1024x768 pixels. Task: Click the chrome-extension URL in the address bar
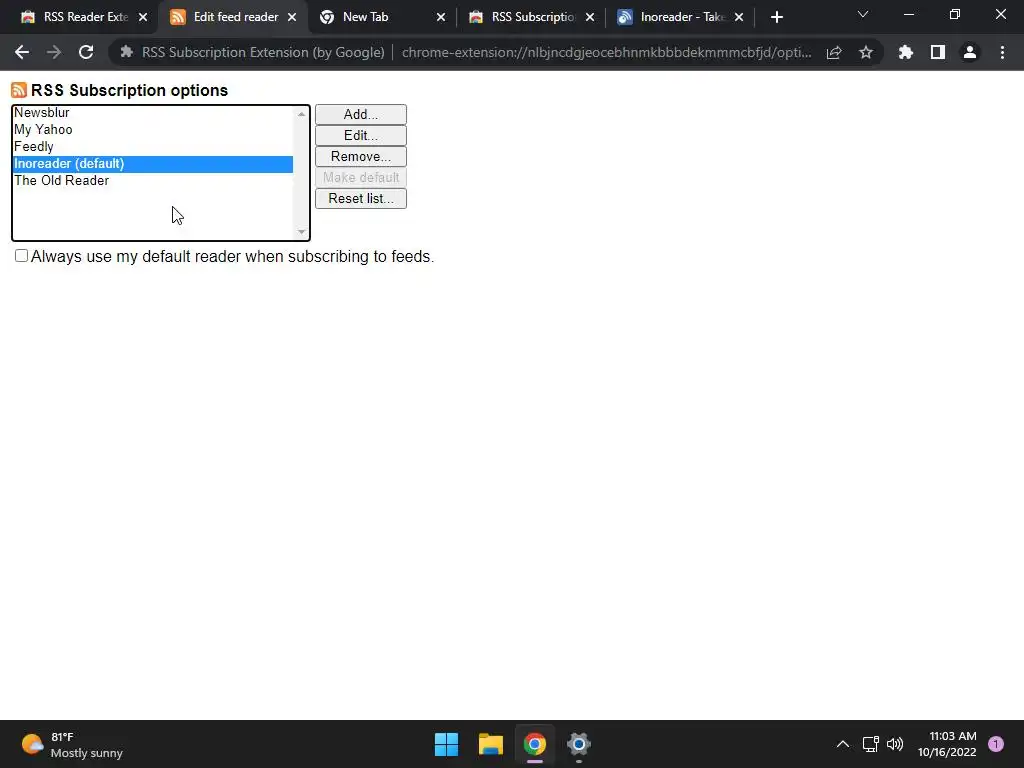tap(606, 52)
